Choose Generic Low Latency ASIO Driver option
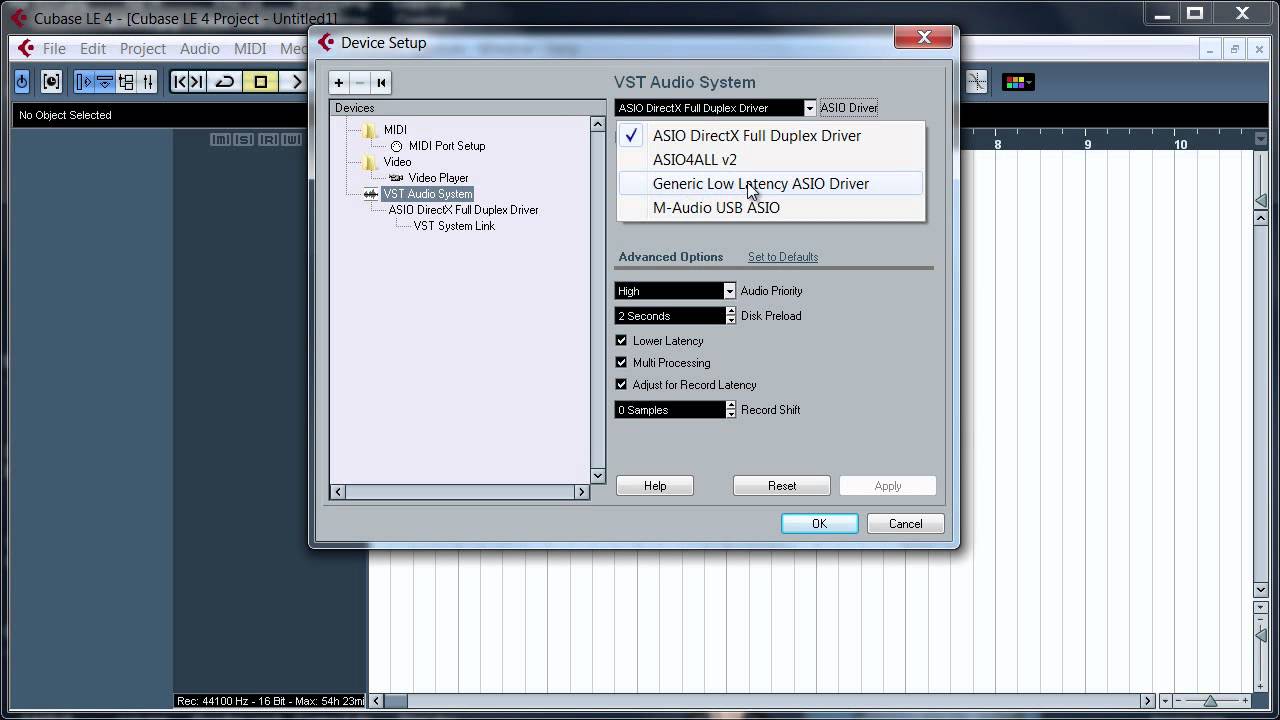The height and width of the screenshot is (720, 1280). tap(771, 184)
